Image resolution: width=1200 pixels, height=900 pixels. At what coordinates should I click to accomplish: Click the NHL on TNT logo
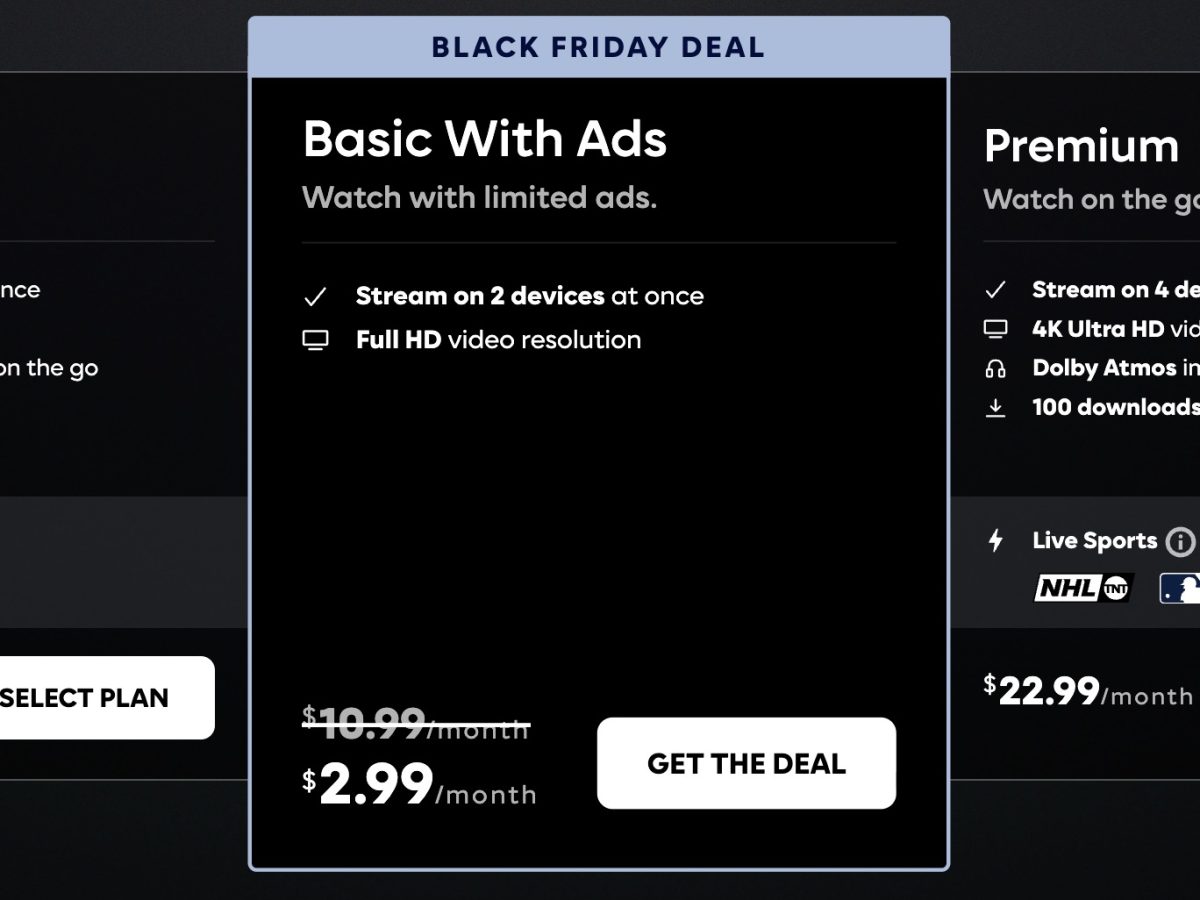coord(1083,589)
